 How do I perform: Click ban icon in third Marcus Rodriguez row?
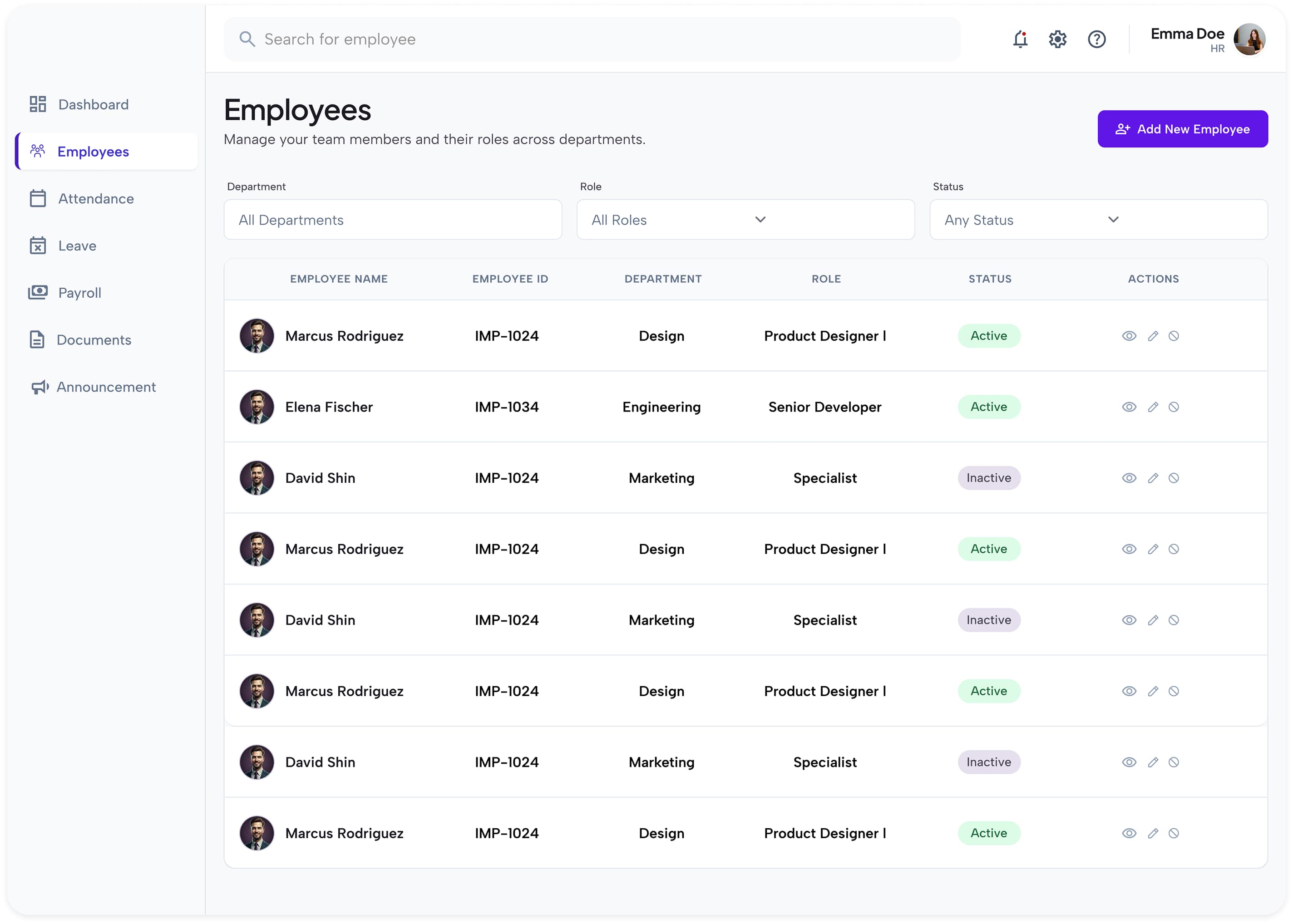pos(1174,691)
